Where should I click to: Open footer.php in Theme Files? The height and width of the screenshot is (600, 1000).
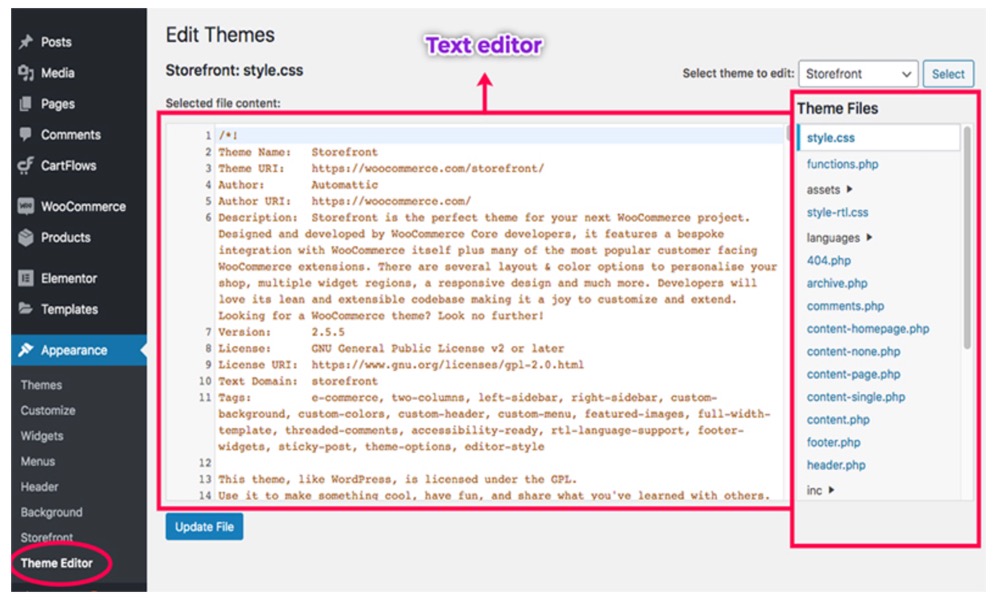click(833, 443)
